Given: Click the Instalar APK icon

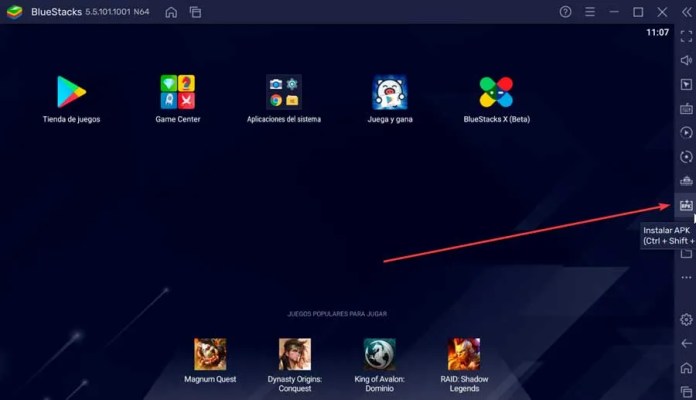Looking at the screenshot, I should pos(686,205).
